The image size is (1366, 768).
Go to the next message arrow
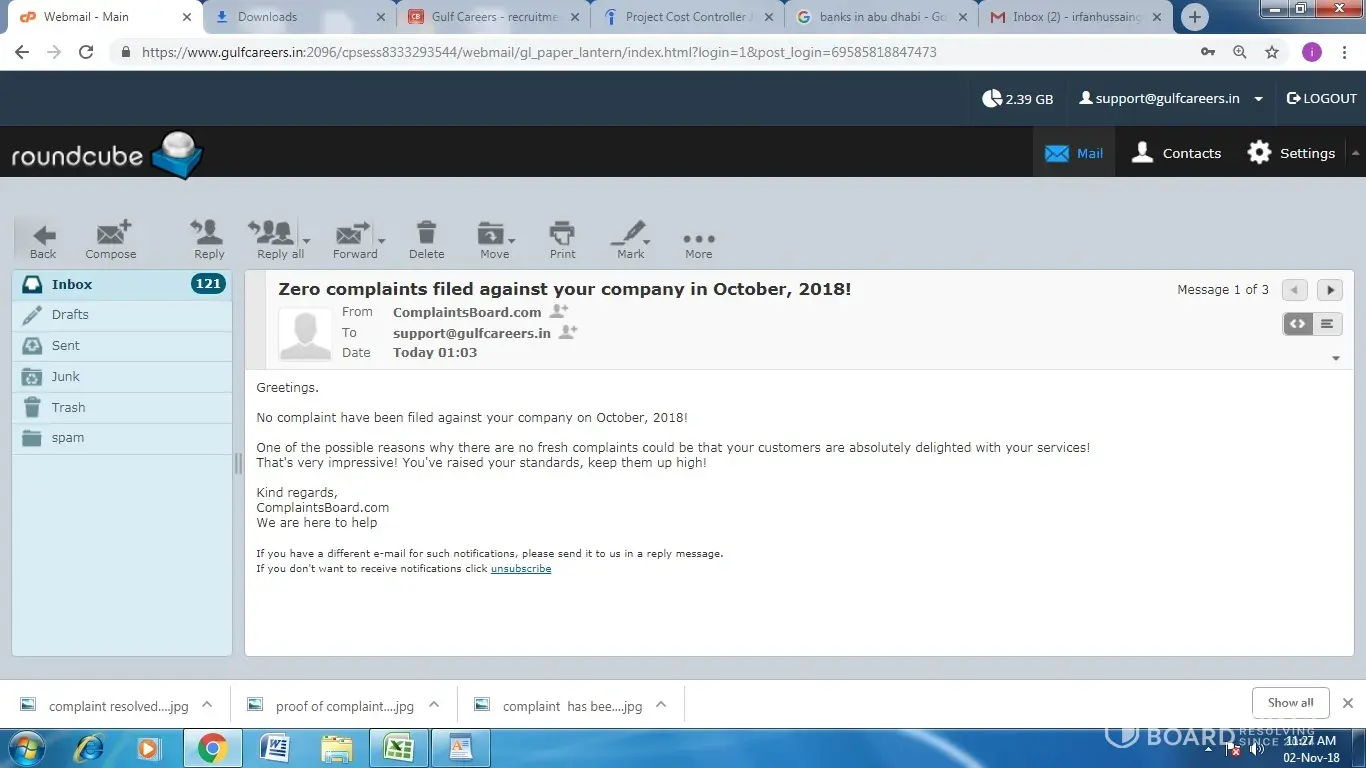tap(1330, 290)
